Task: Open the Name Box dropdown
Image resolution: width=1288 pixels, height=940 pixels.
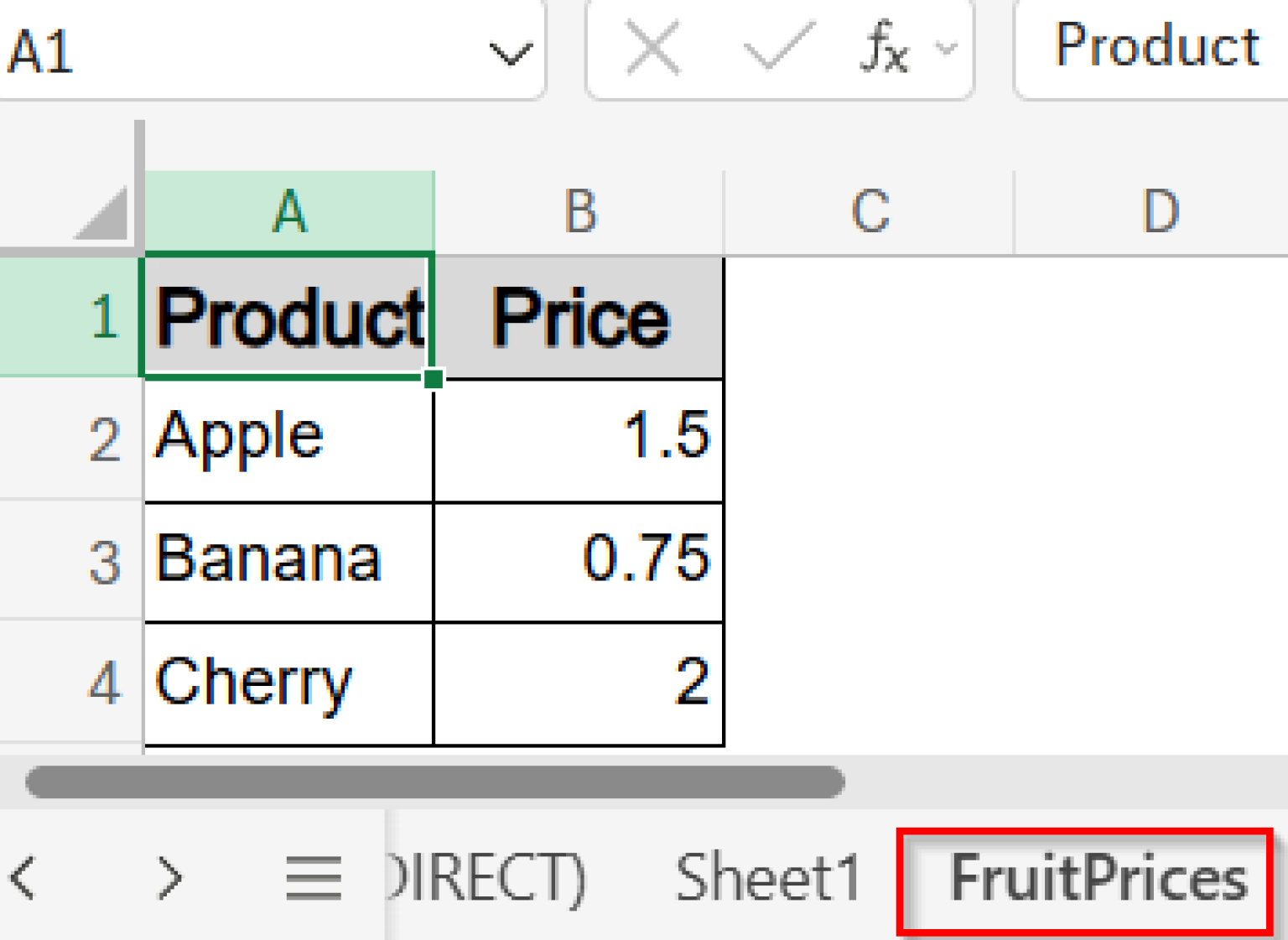Action: pyautogui.click(x=510, y=50)
